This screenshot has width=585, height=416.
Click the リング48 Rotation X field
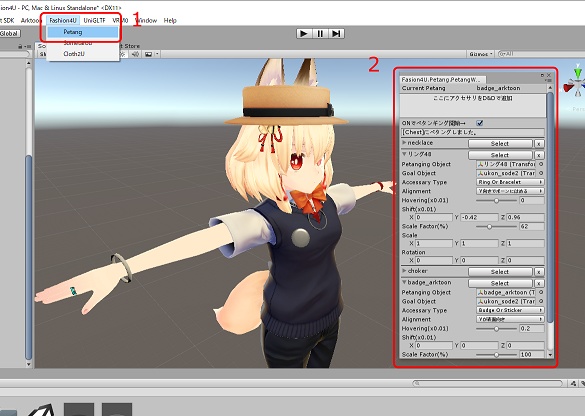coord(434,260)
